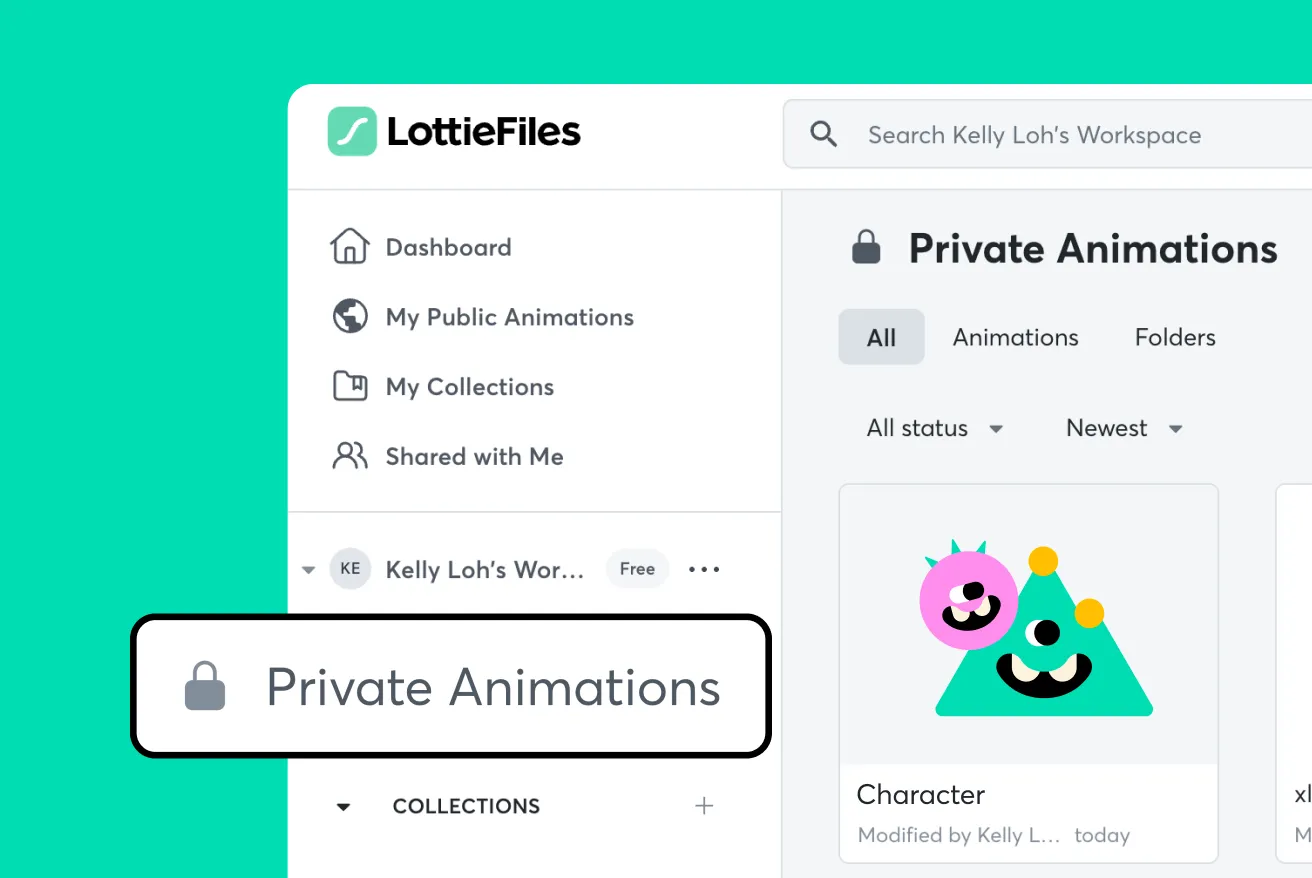Collapse the COLLECTIONS section
The width and height of the screenshot is (1312, 878).
click(343, 806)
